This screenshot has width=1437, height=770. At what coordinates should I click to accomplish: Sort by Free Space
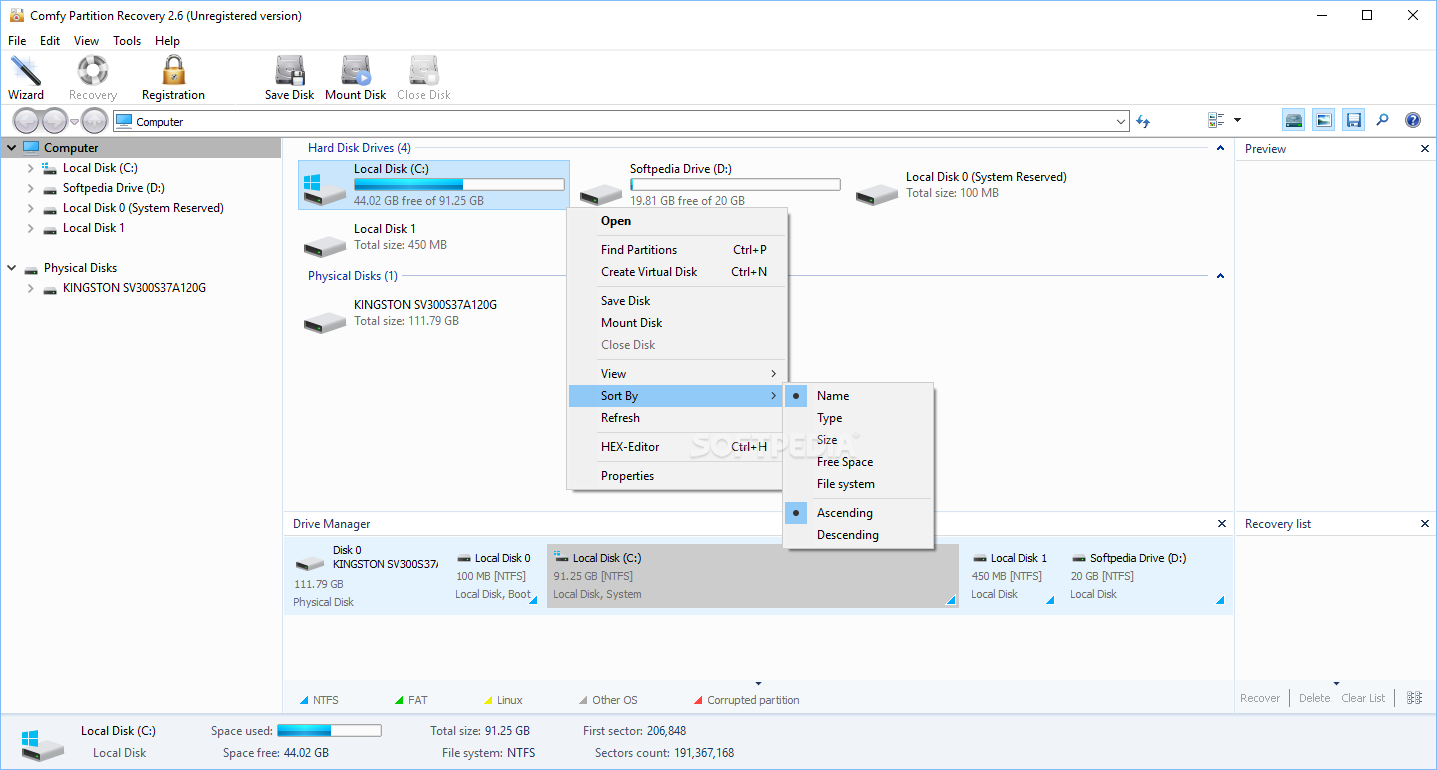[x=859, y=462]
